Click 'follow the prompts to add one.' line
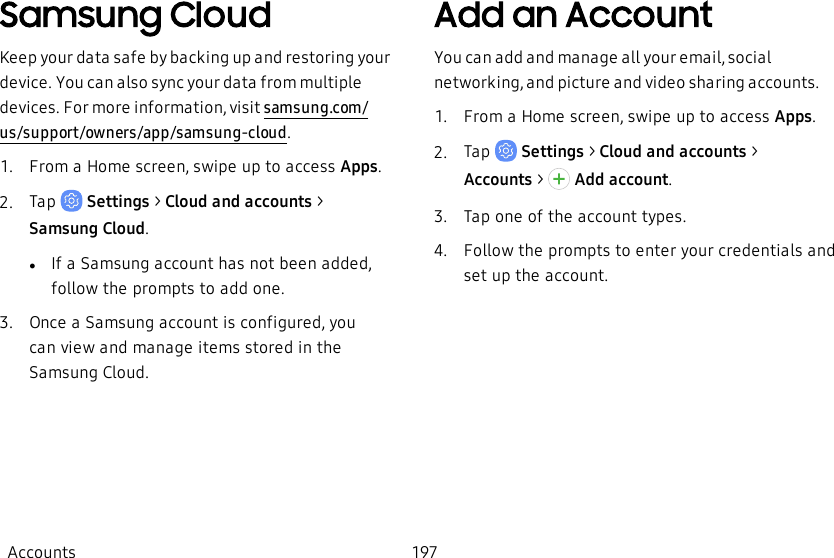 (168, 289)
